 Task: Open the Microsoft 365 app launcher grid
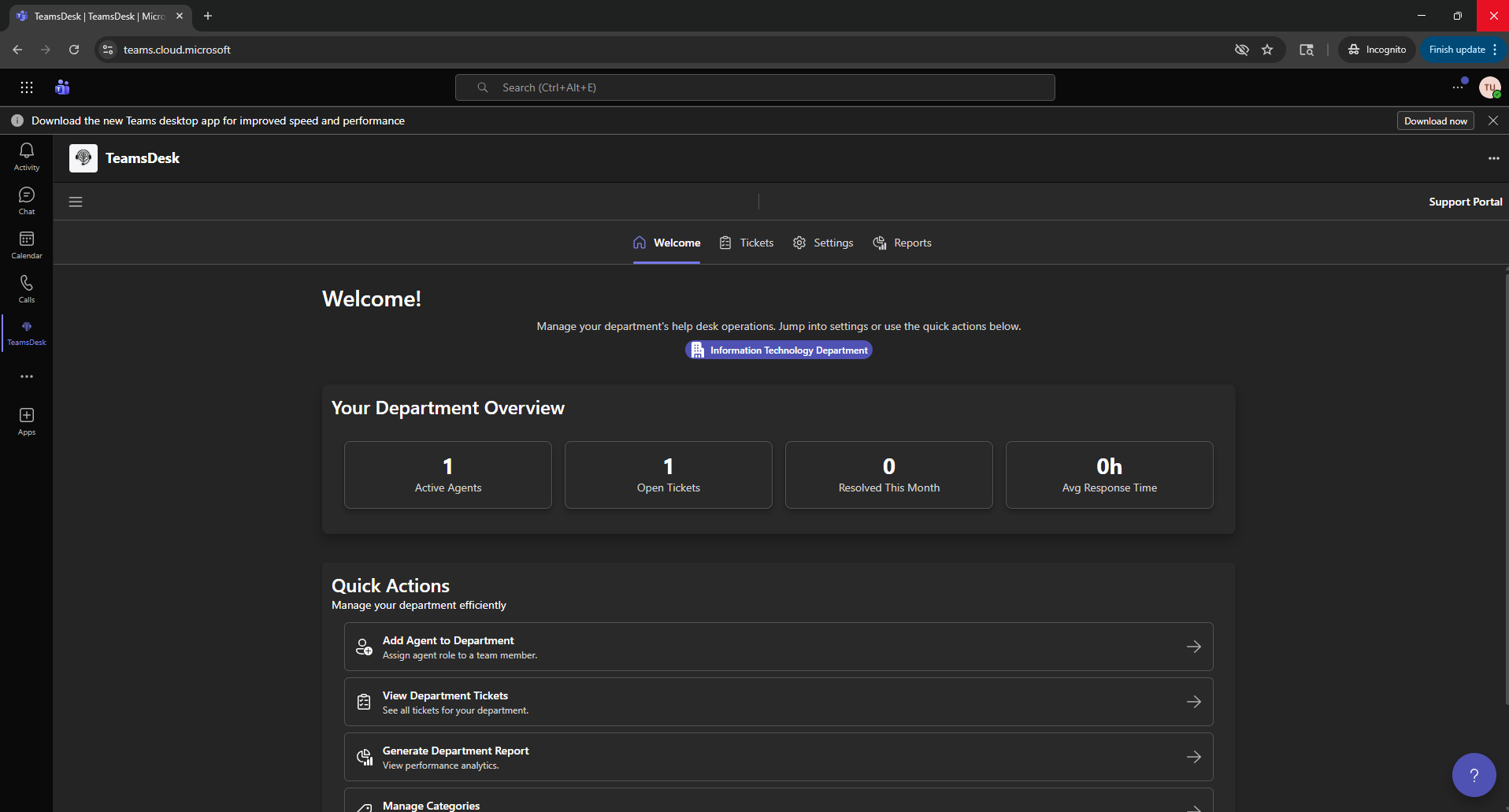[x=27, y=87]
